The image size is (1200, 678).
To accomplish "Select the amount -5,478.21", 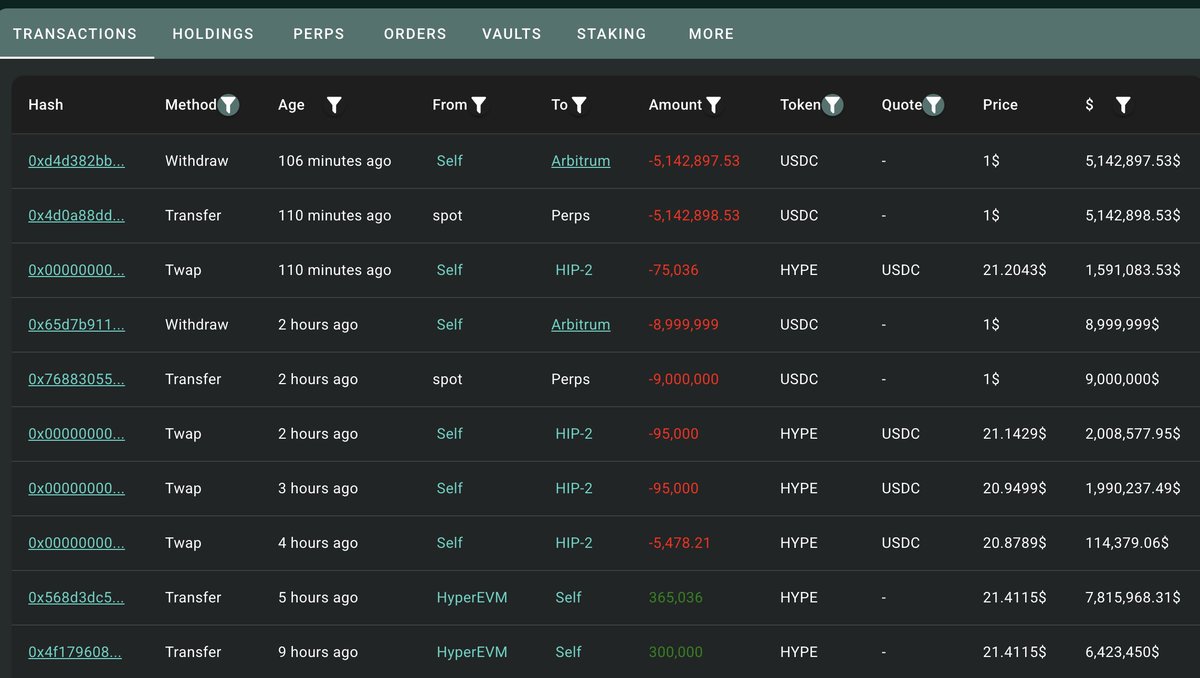I will tap(679, 543).
